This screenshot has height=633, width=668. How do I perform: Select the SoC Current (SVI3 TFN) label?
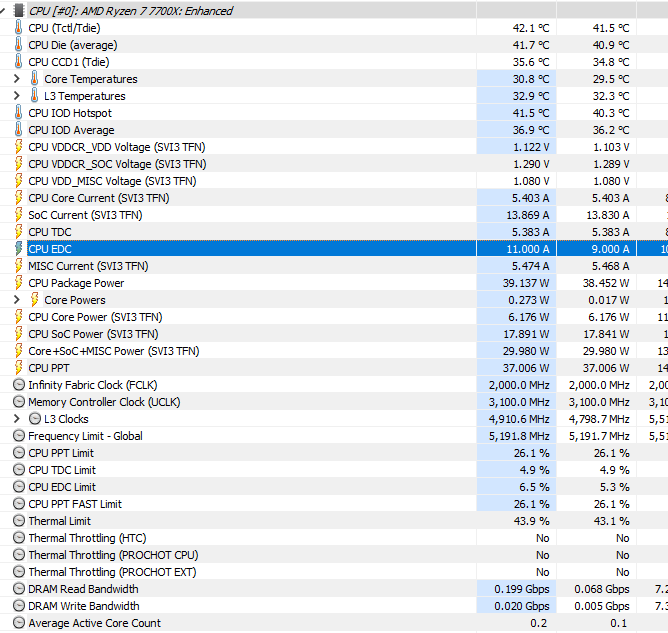click(x=85, y=215)
